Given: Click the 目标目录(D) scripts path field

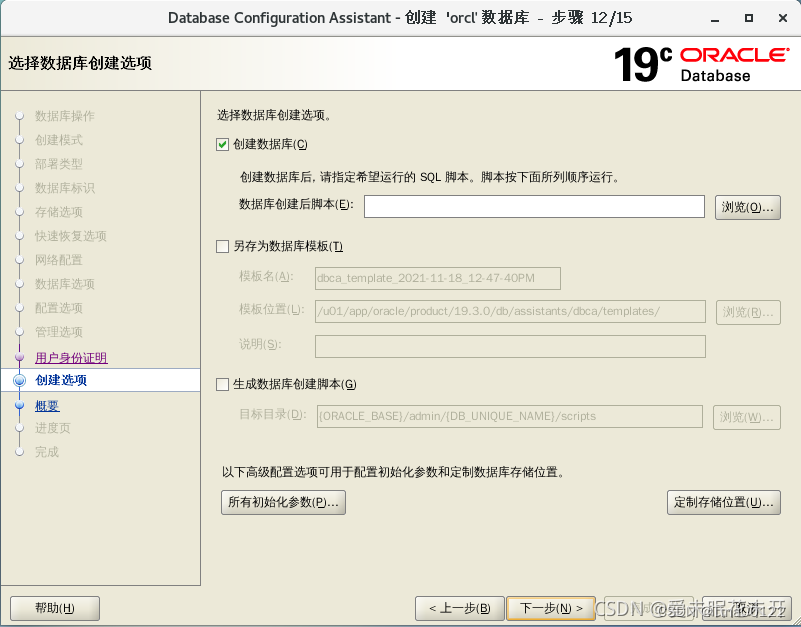Looking at the screenshot, I should (x=509, y=416).
